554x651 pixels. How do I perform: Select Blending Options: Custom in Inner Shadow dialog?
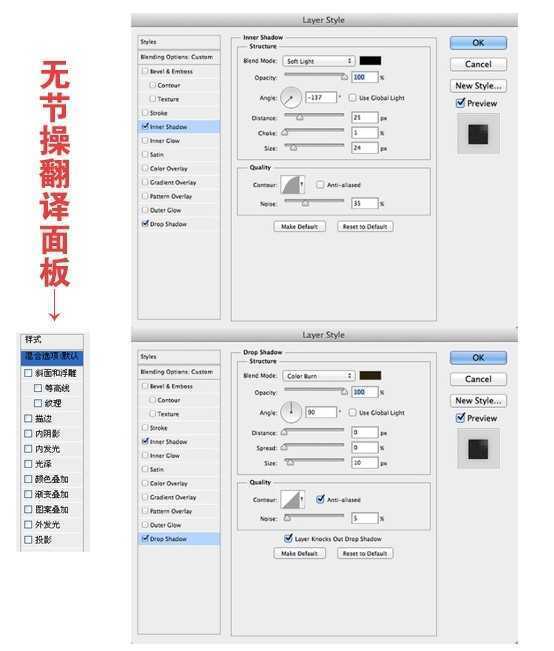click(x=179, y=57)
